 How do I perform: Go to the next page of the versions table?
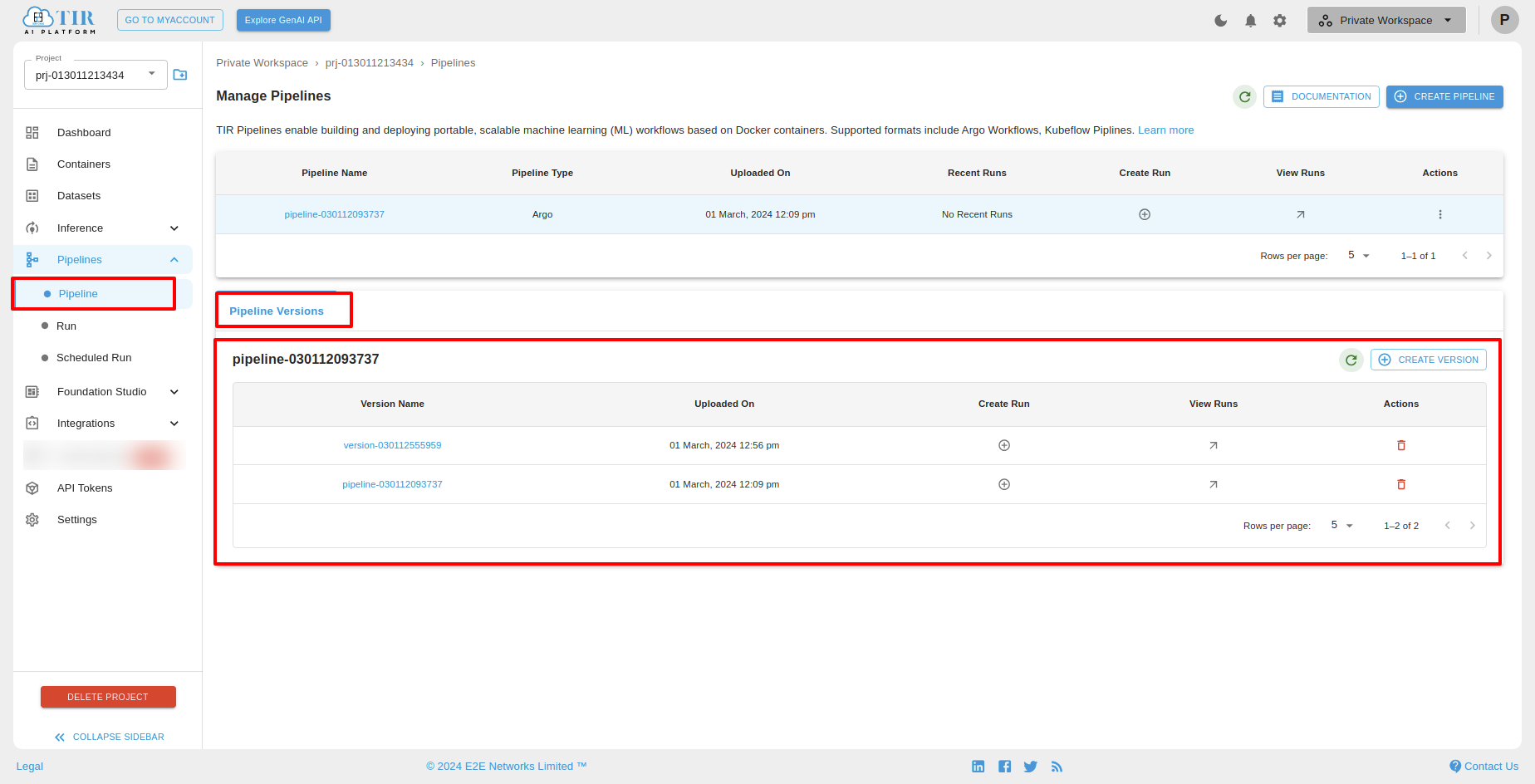click(x=1473, y=526)
